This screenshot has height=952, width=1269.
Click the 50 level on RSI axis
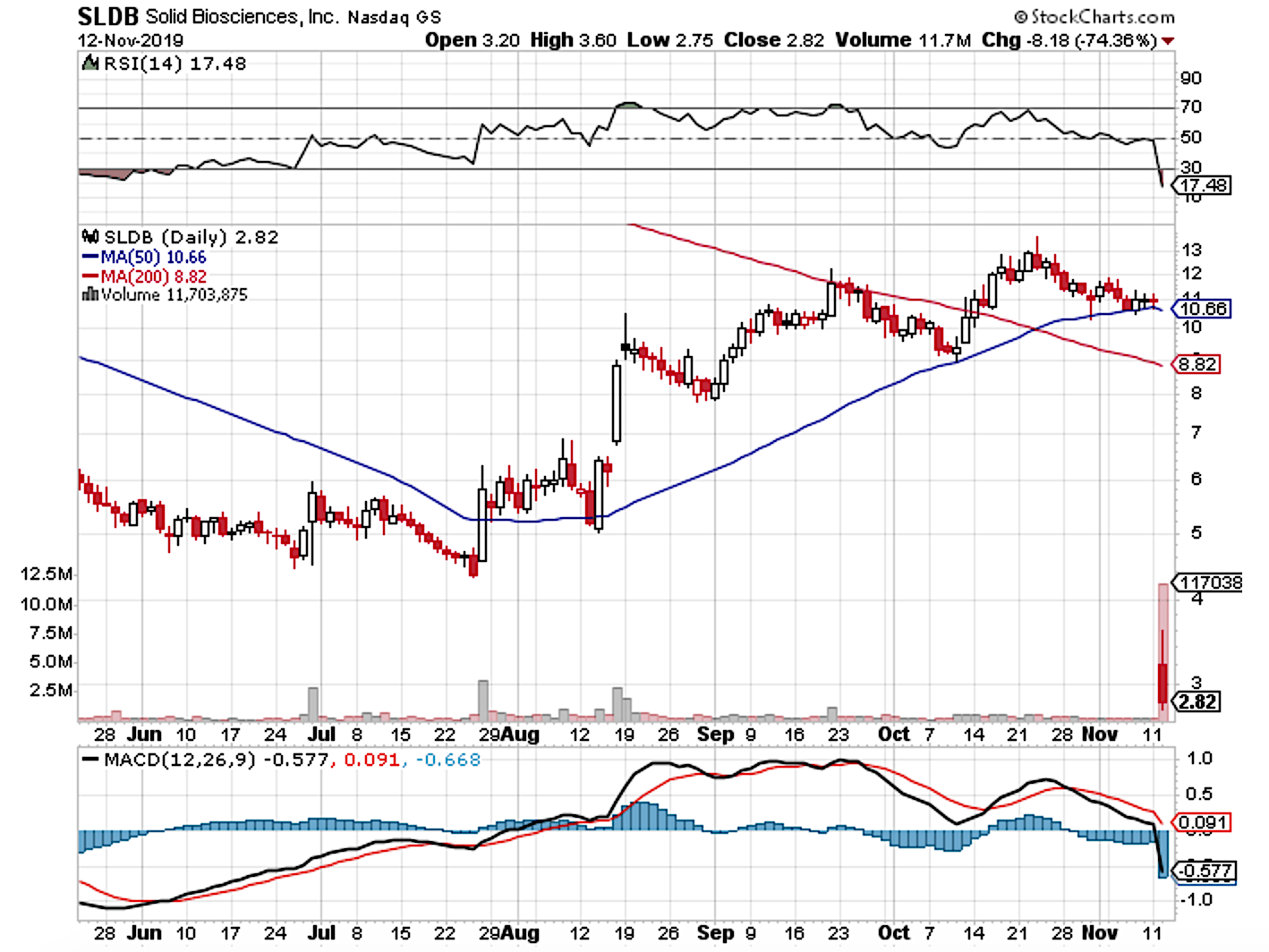1191,138
